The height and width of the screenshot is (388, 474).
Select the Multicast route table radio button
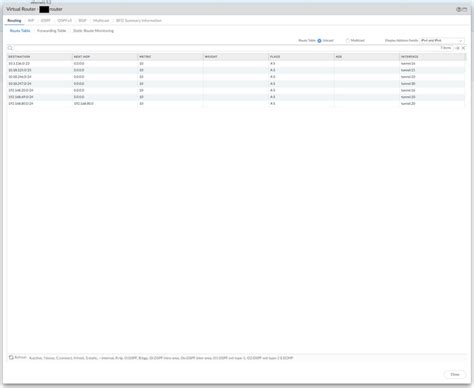(348, 41)
